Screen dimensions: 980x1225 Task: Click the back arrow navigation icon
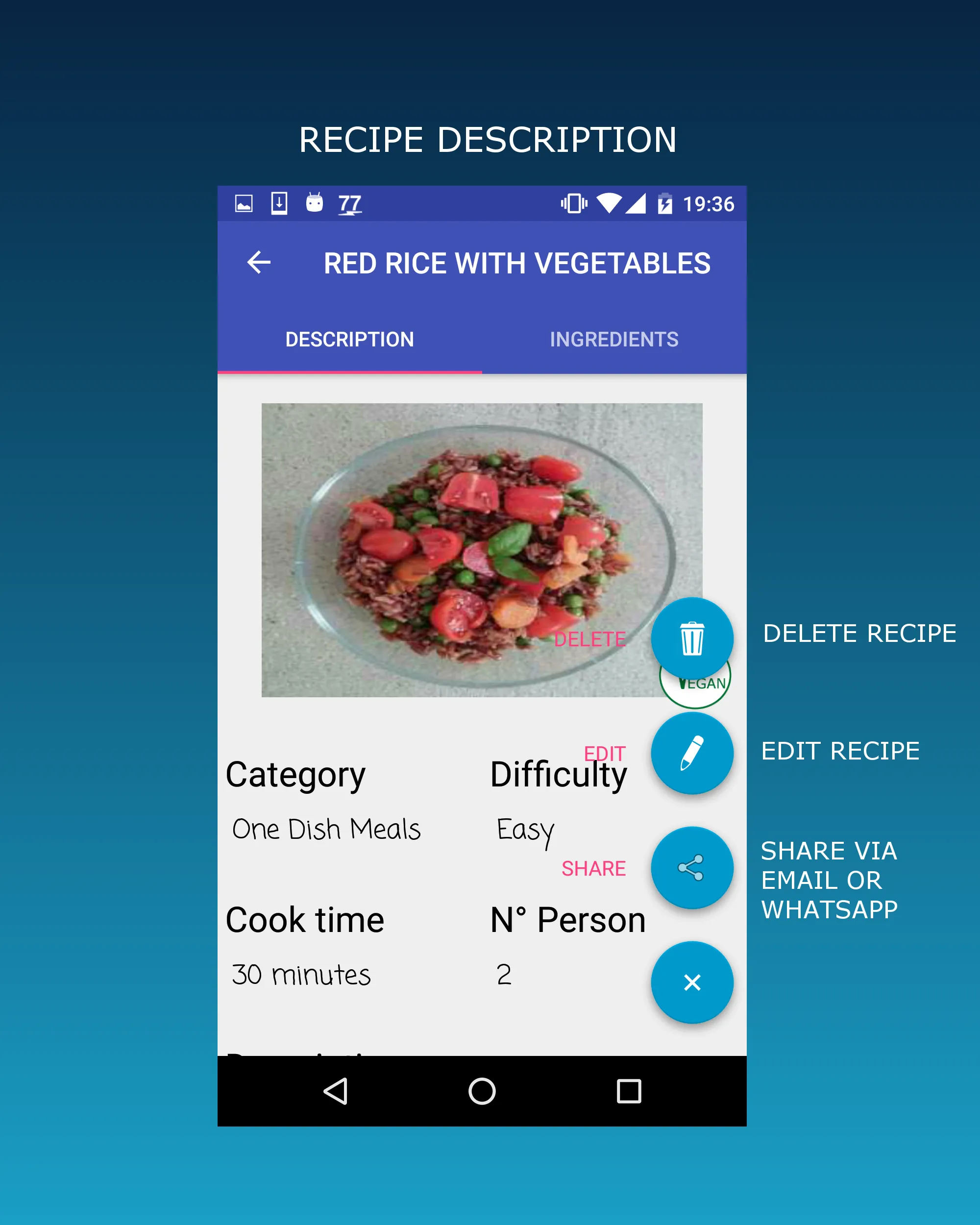pyautogui.click(x=262, y=264)
